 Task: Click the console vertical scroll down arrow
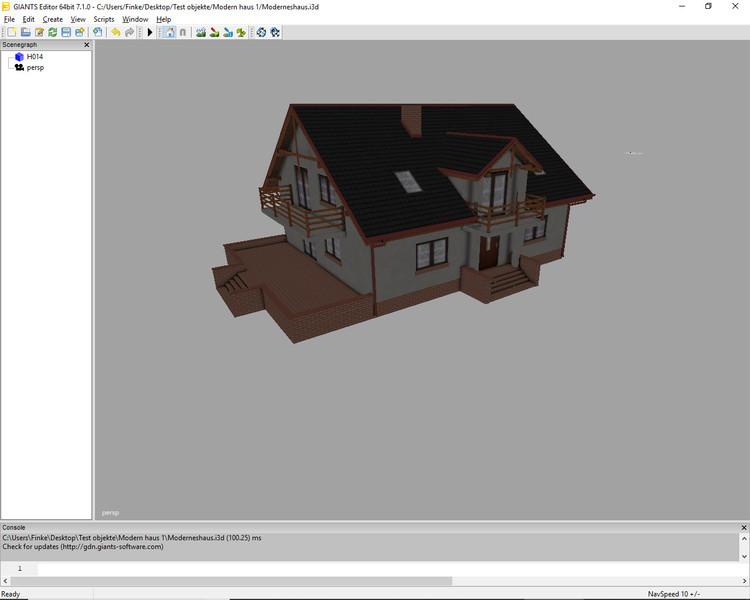pyautogui.click(x=744, y=555)
